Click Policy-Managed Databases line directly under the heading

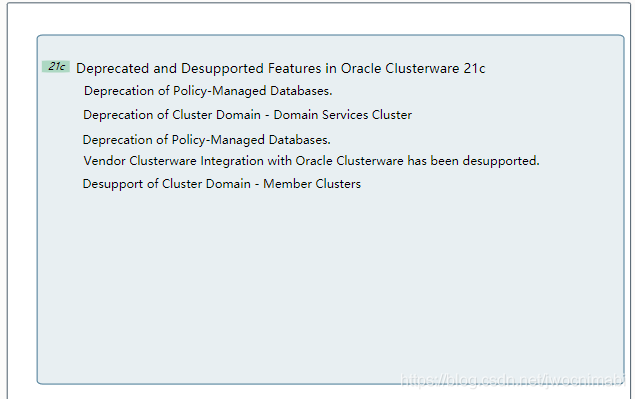208,91
